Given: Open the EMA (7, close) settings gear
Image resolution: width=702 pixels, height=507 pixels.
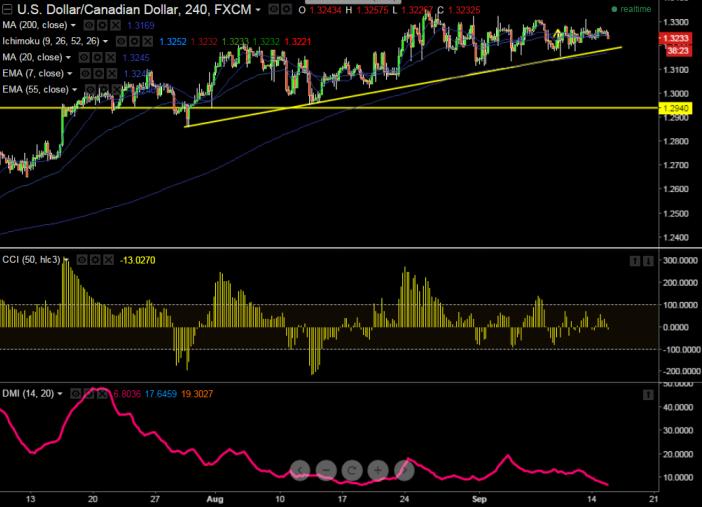Looking at the screenshot, I should coord(98,73).
